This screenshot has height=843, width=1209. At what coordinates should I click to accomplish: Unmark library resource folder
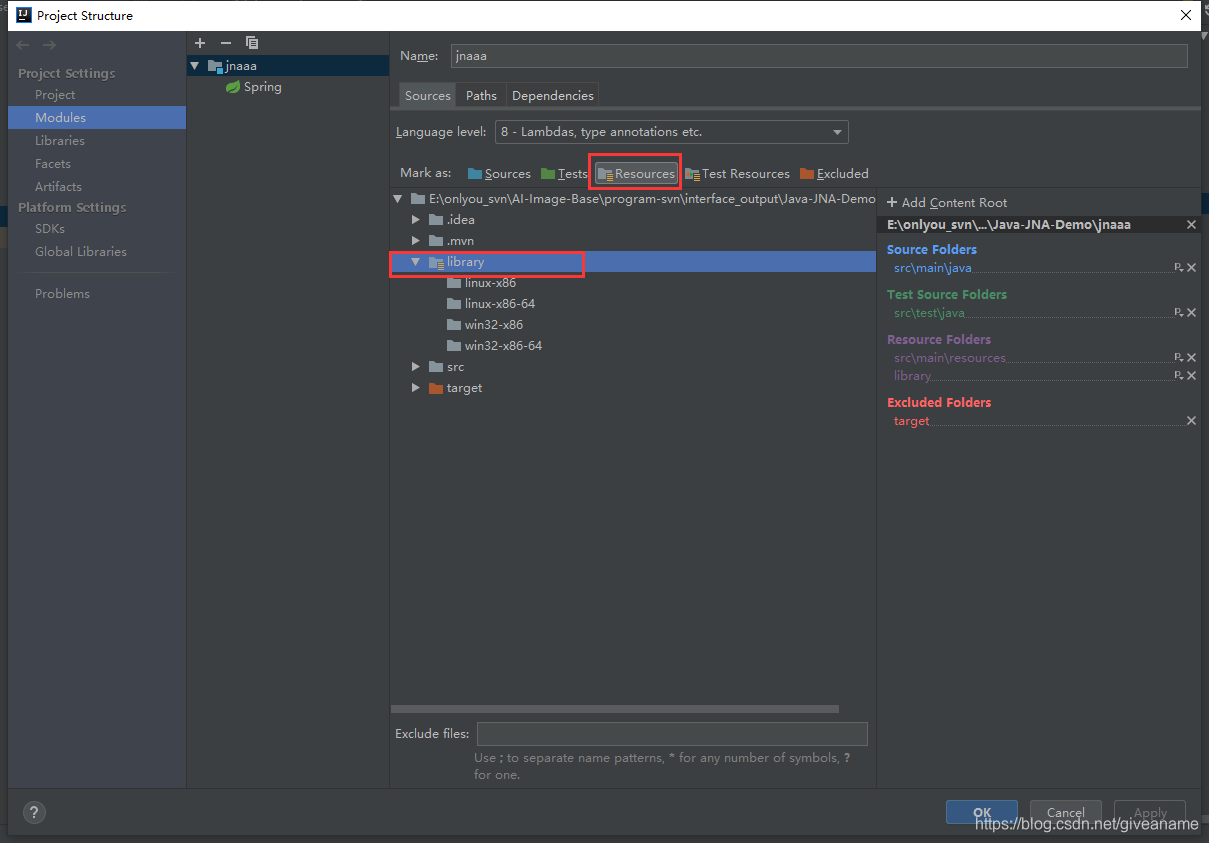click(x=1191, y=376)
